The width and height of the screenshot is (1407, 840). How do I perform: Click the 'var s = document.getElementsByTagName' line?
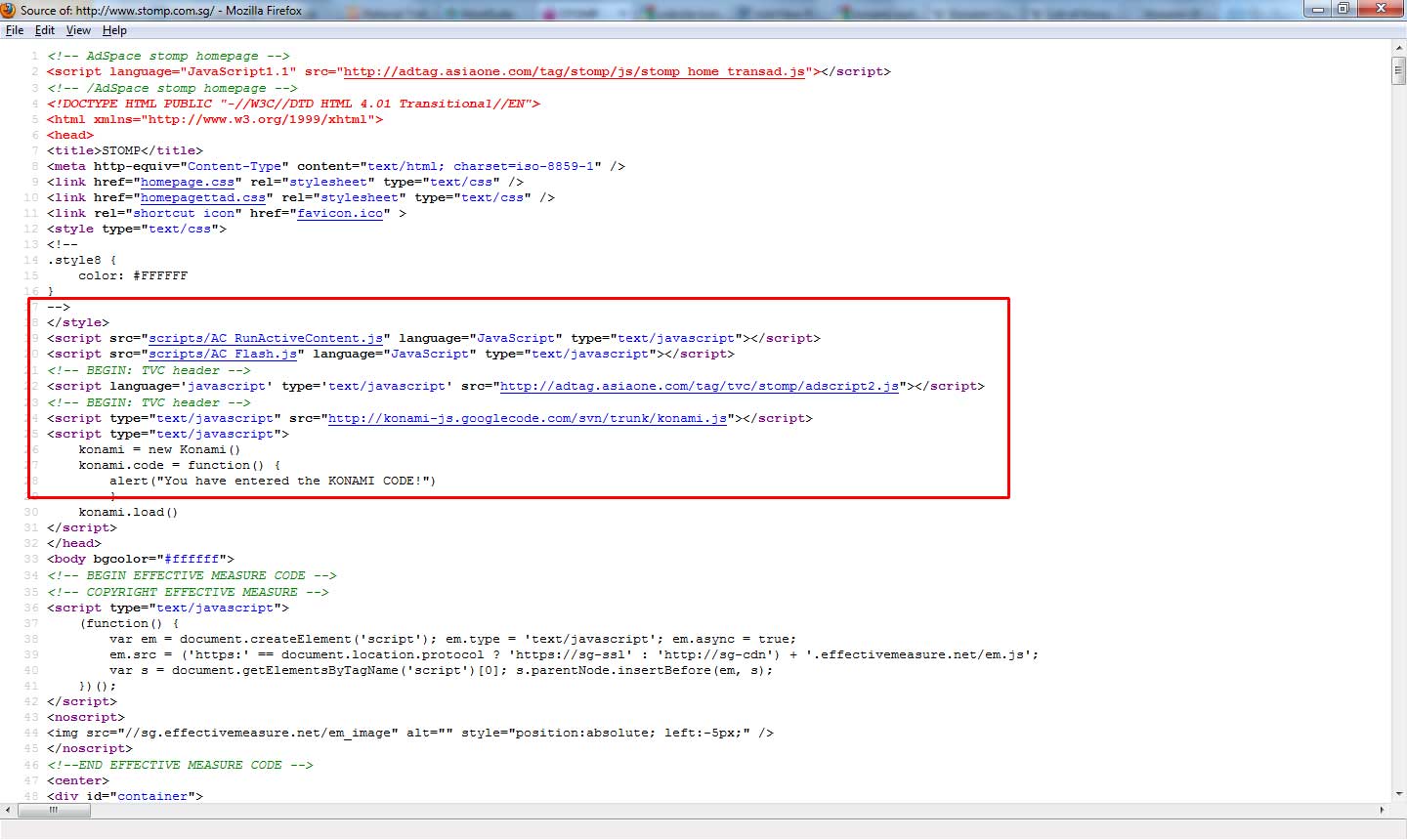tap(441, 670)
